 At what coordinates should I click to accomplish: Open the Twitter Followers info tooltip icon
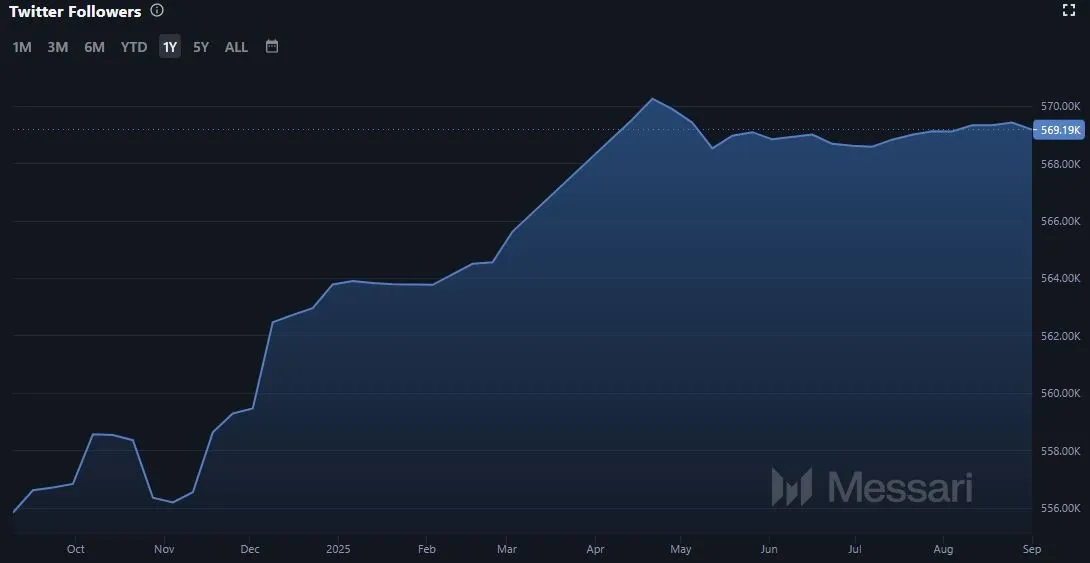[157, 10]
